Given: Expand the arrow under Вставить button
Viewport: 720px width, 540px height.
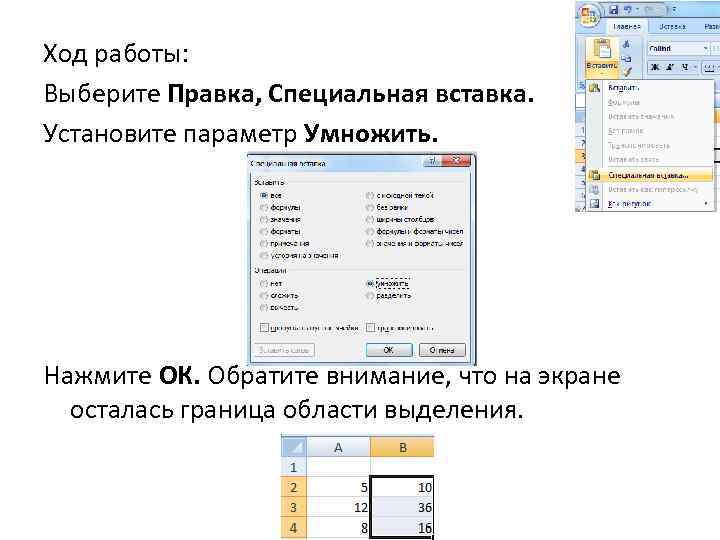Looking at the screenshot, I should 602,73.
